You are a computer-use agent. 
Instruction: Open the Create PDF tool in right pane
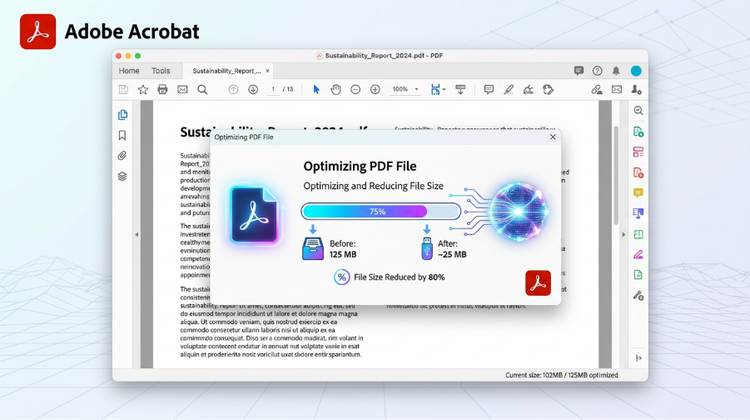638,132
